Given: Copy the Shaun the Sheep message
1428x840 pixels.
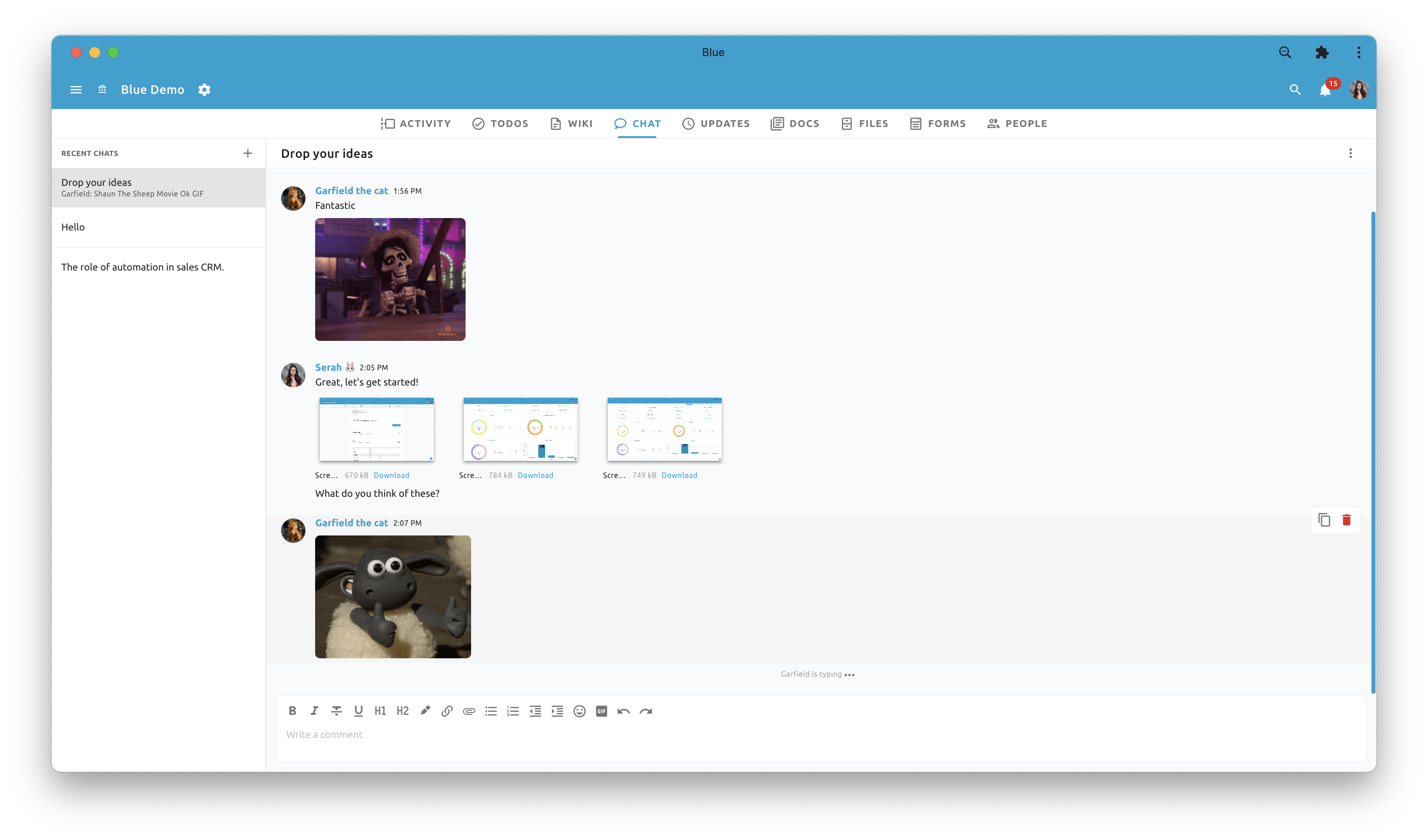Looking at the screenshot, I should [x=1324, y=520].
